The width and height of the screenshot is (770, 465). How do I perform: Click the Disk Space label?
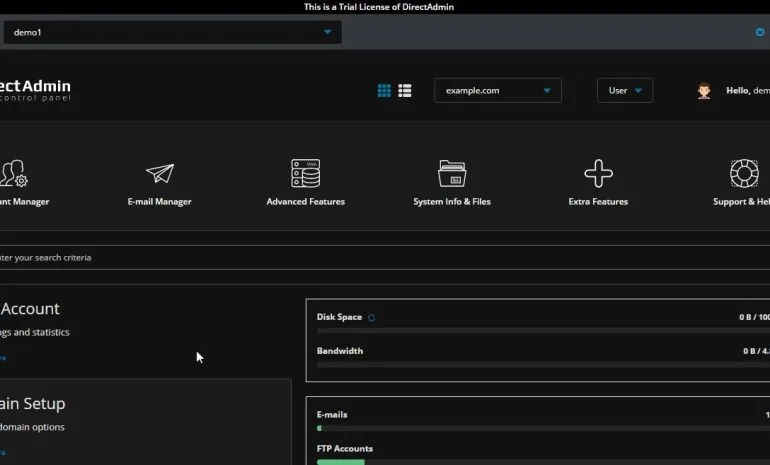click(339, 317)
